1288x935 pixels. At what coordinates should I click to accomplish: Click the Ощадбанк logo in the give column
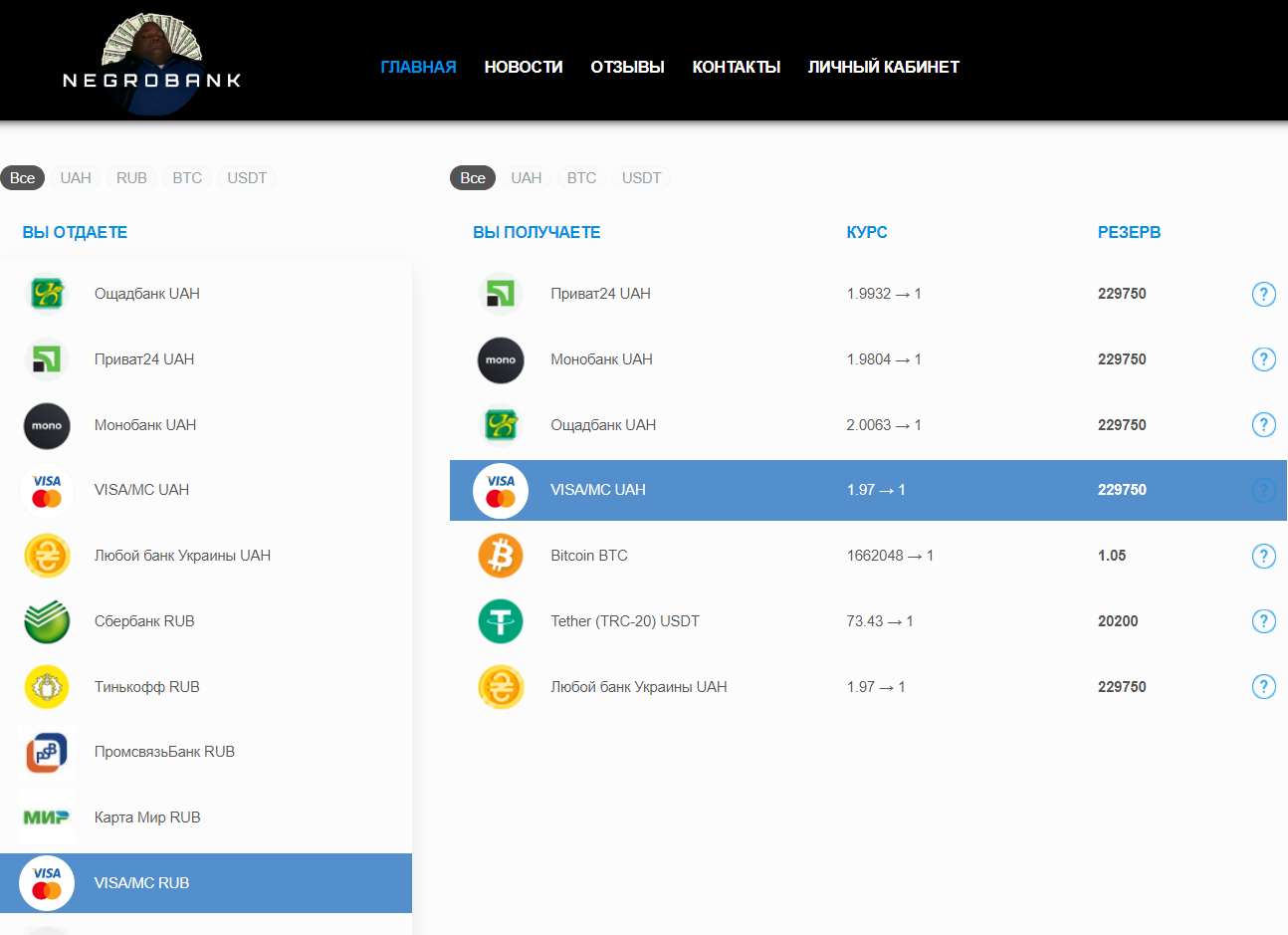(x=47, y=294)
